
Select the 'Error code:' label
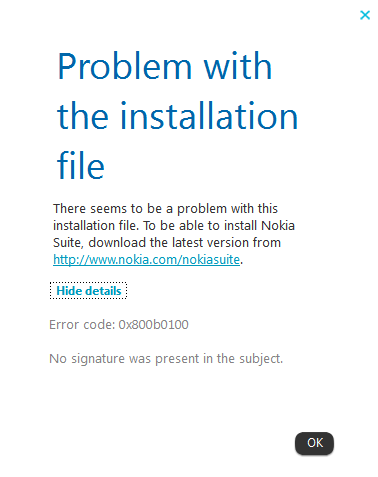pos(82,324)
